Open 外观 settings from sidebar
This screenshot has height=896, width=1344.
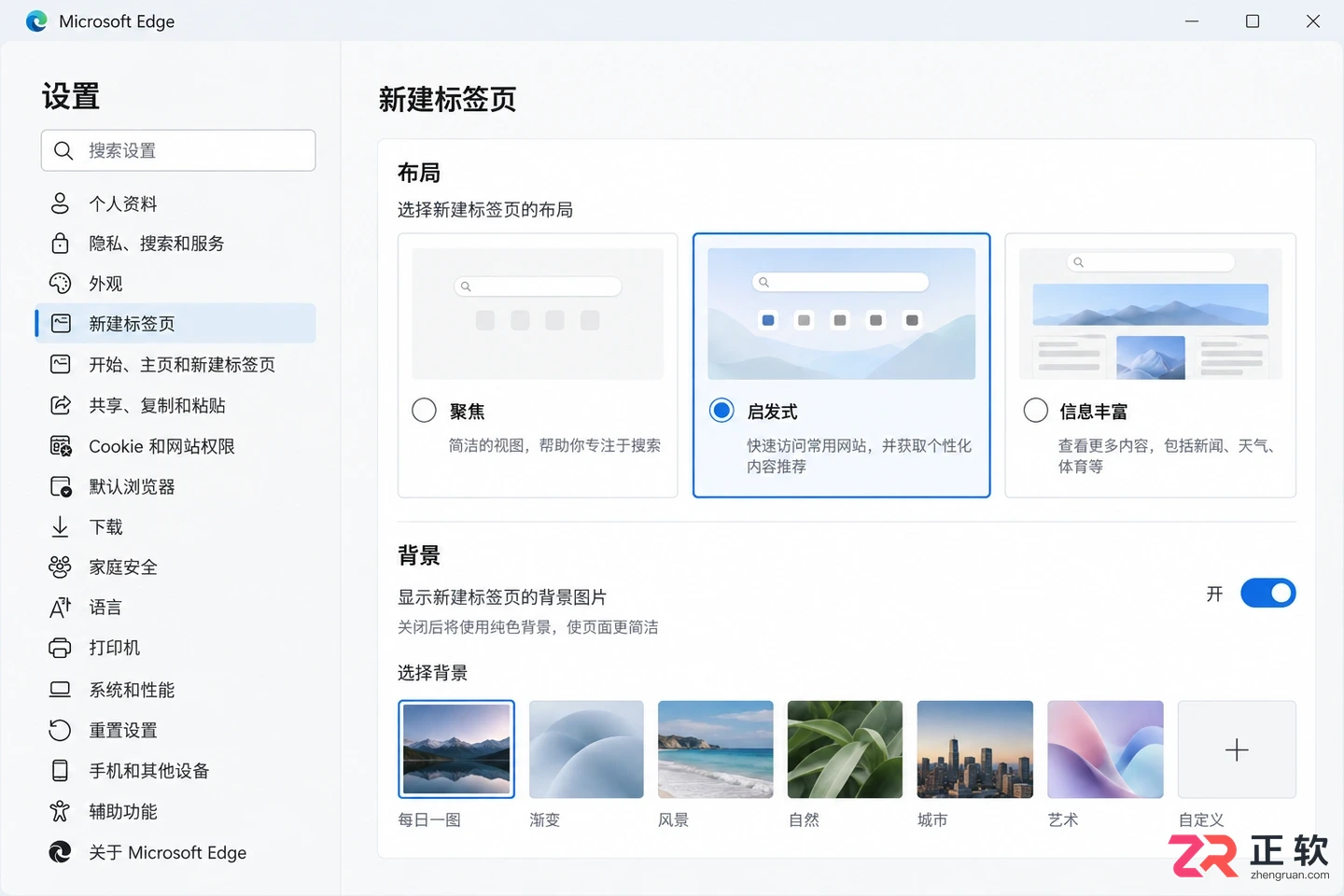[175, 284]
